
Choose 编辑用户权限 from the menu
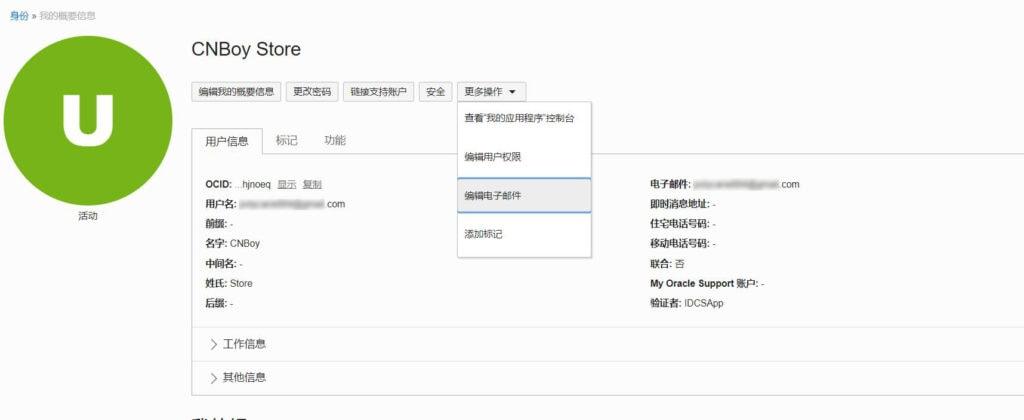click(x=524, y=157)
